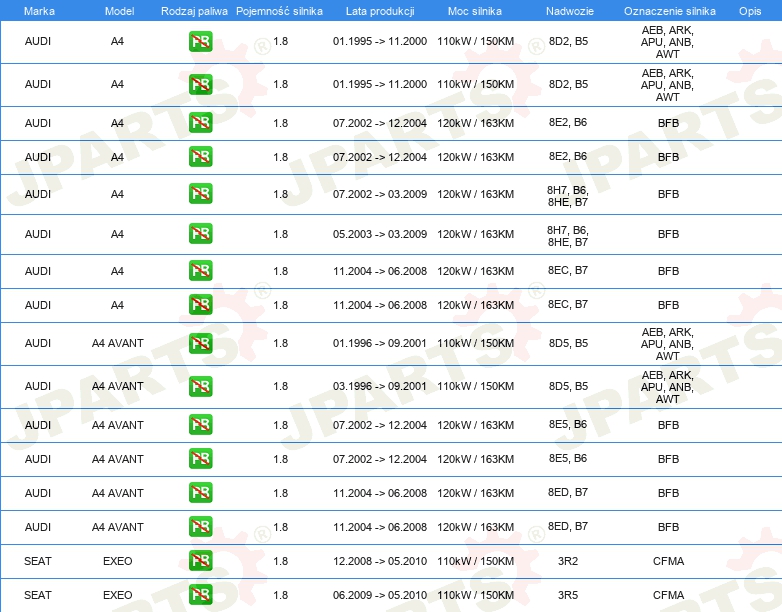782x612 pixels.
Task: Select the date cell '01.1996 -> 09.2001'
Action: tap(380, 343)
